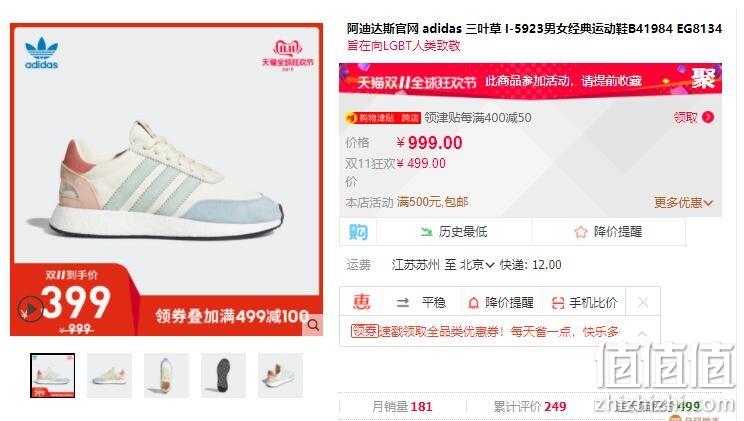Image resolution: width=744 pixels, height=421 pixels.
Task: Open 历史最低 price history
Action: click(454, 232)
